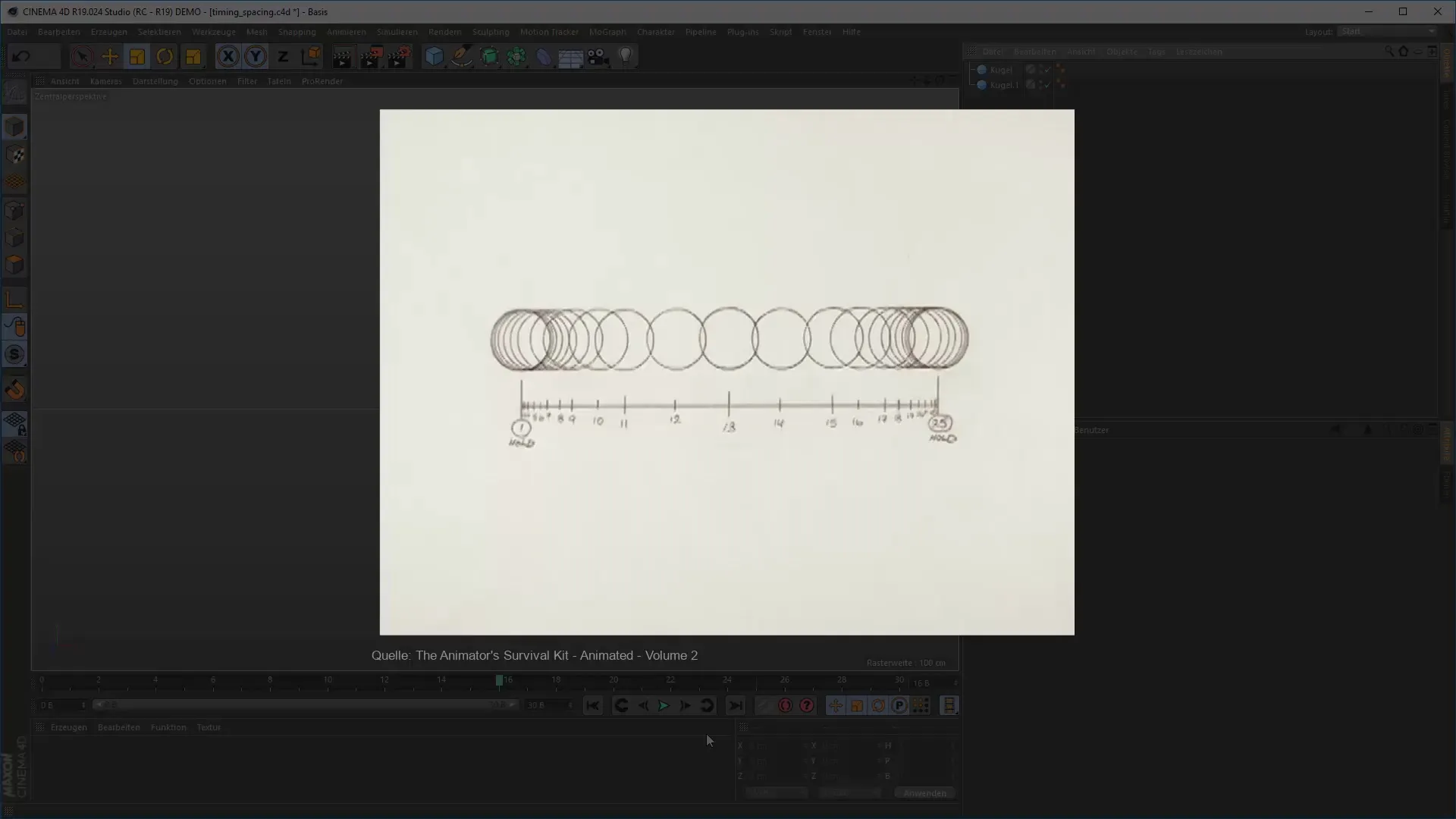Go to end of animation

pyautogui.click(x=736, y=706)
